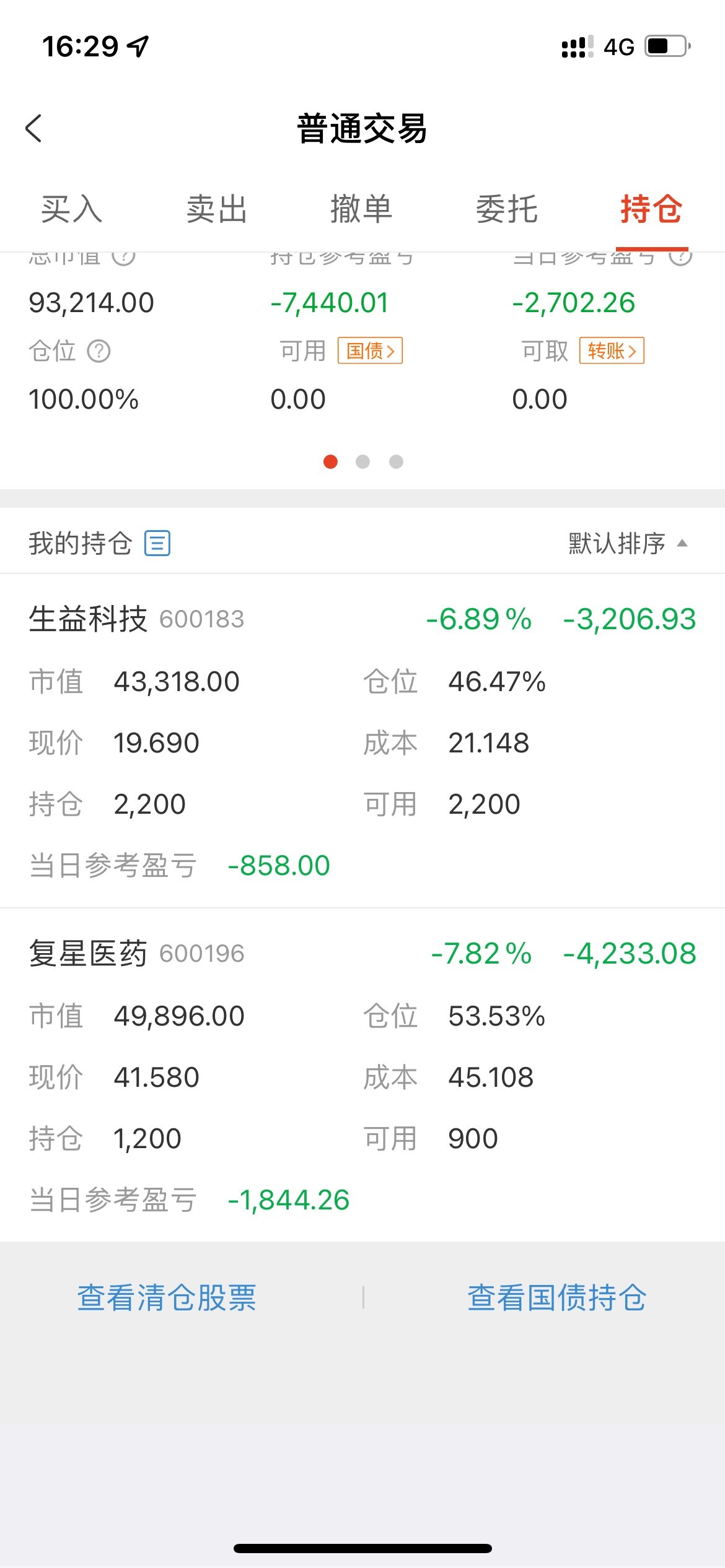Open the 复星医药 600196 holding

362,1075
